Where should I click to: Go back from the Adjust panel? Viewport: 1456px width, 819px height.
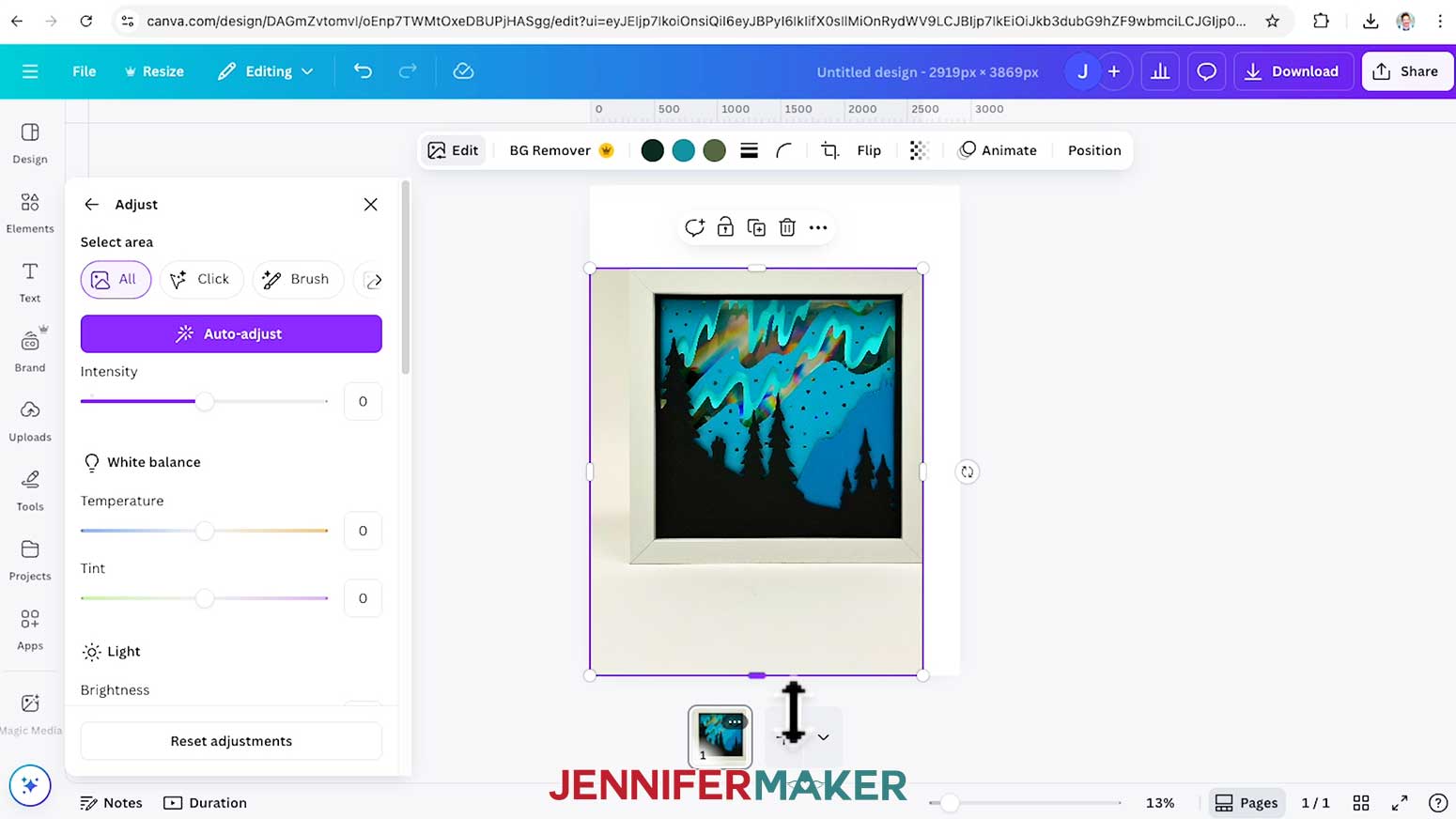pyautogui.click(x=91, y=204)
